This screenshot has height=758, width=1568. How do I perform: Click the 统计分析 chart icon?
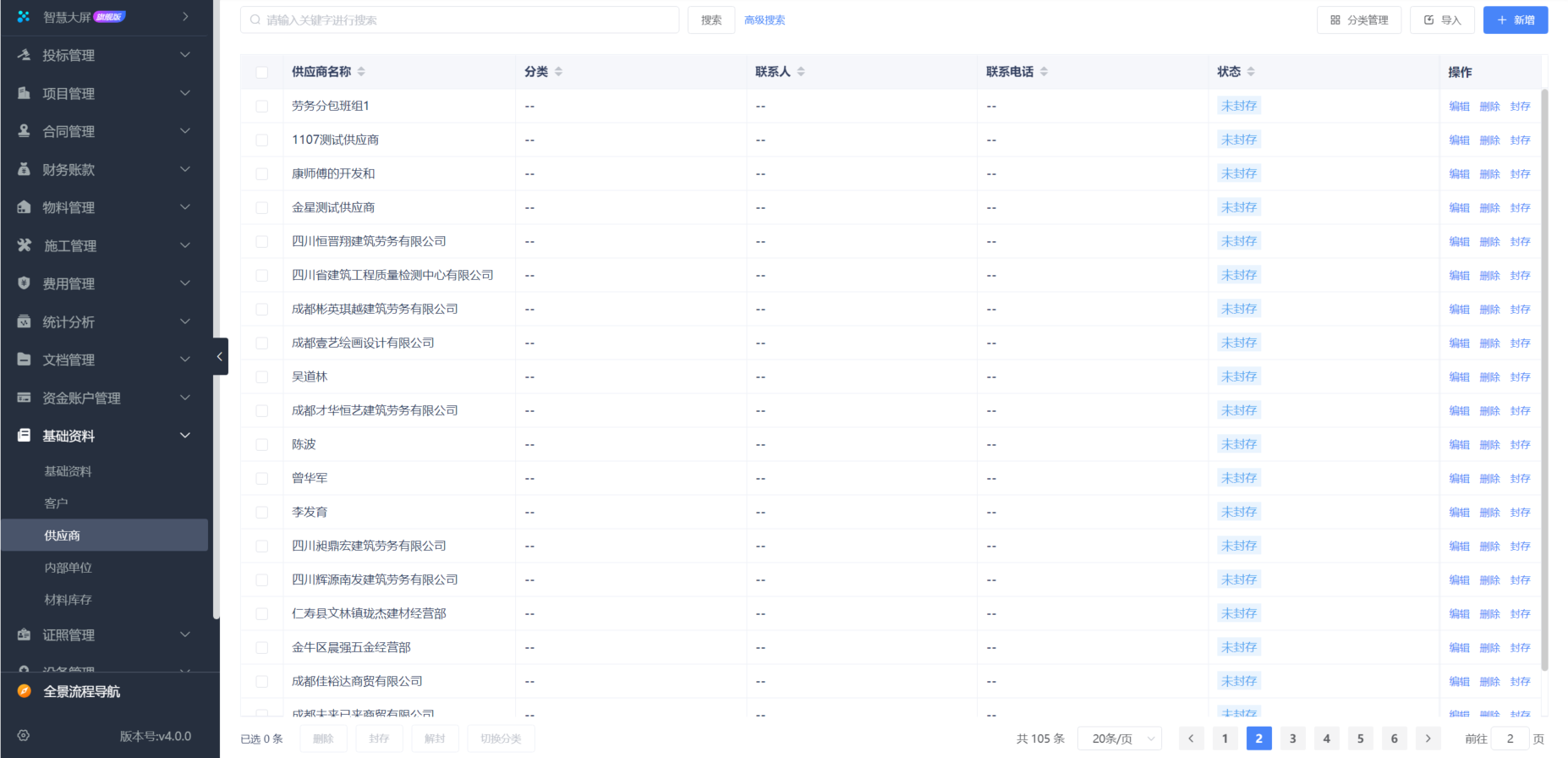[x=24, y=321]
